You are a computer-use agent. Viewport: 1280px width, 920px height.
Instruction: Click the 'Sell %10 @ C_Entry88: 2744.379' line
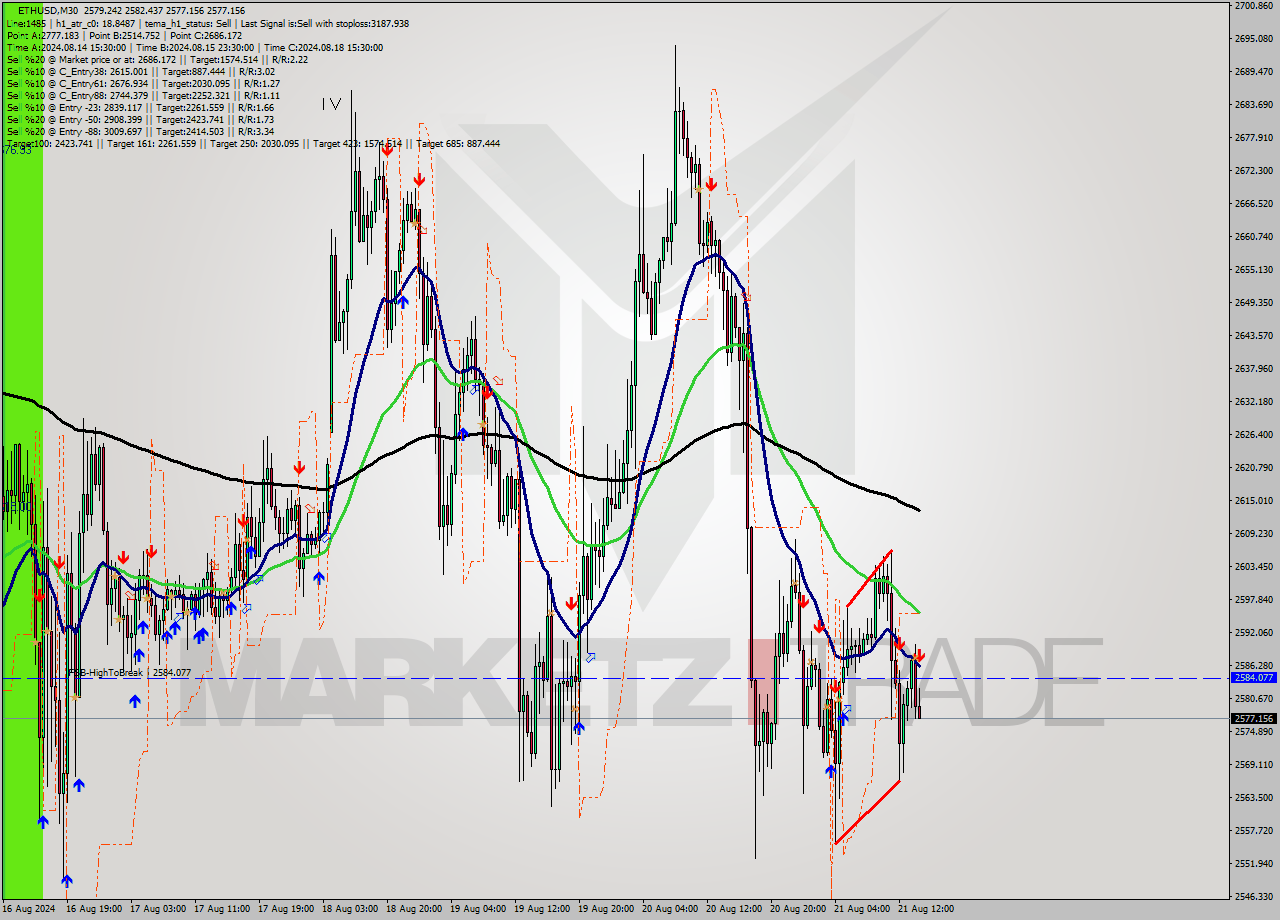pyautogui.click(x=143, y=95)
